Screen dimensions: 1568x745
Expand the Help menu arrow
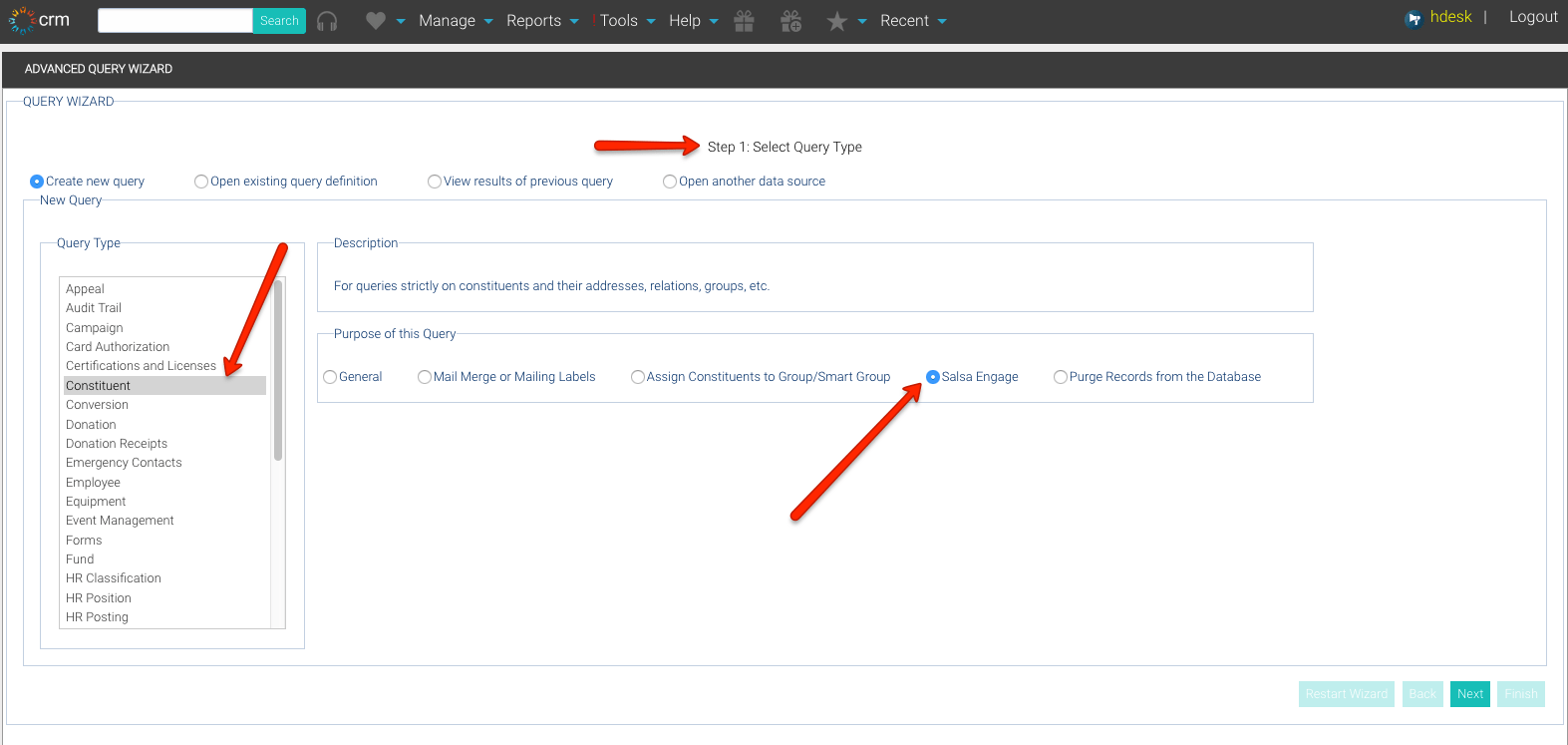(x=714, y=21)
